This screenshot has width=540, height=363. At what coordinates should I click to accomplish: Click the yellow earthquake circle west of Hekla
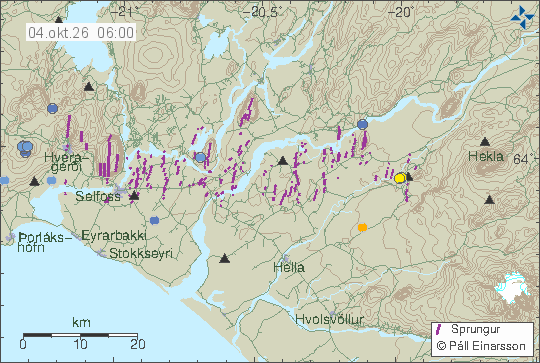pos(400,178)
